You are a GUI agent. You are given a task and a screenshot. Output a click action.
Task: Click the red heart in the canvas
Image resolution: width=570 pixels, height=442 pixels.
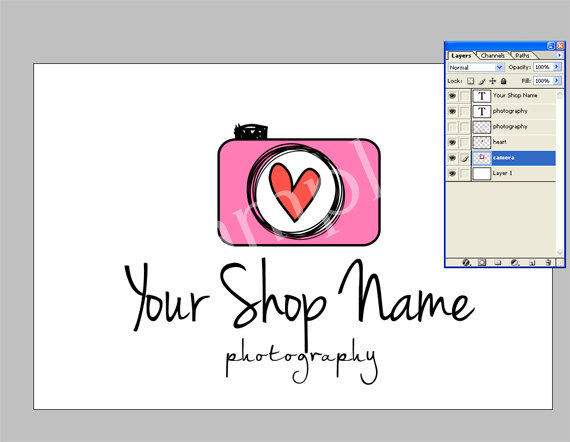(x=294, y=192)
